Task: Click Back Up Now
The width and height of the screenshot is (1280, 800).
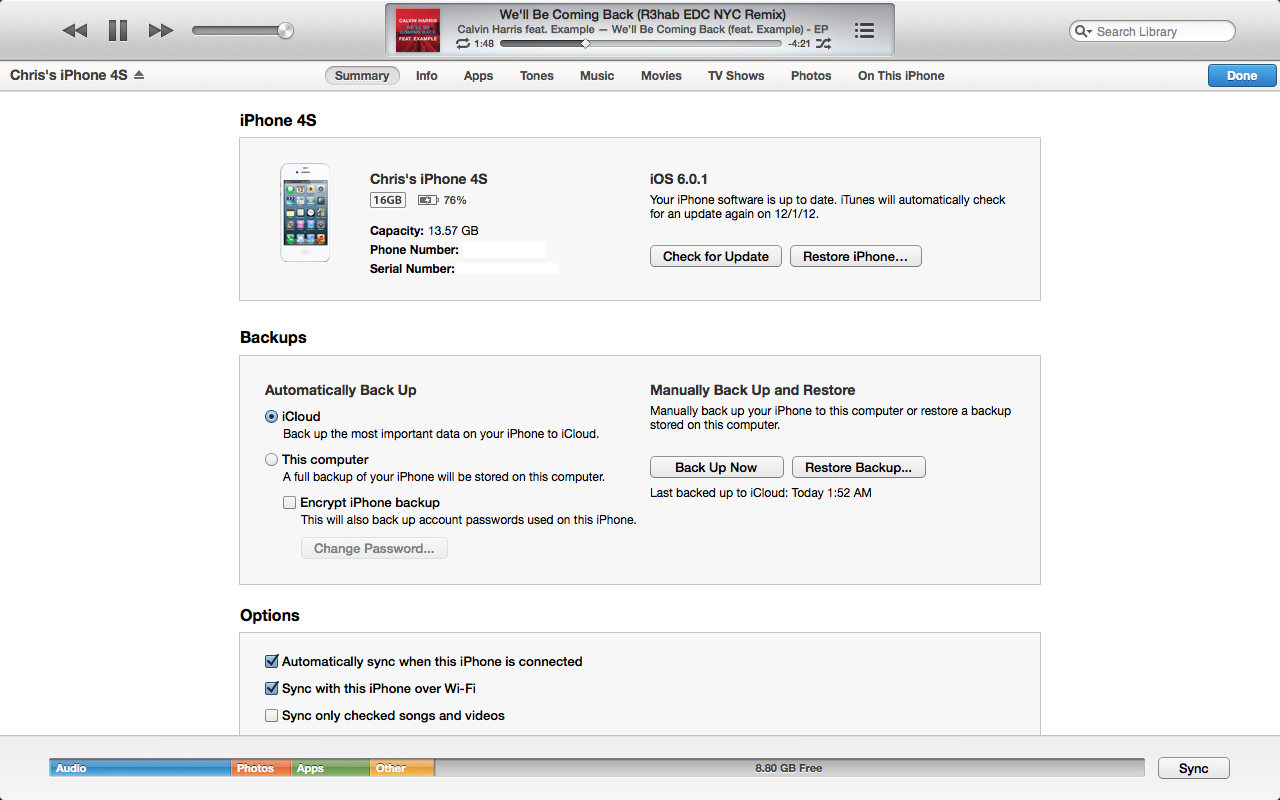Action: tap(716, 467)
